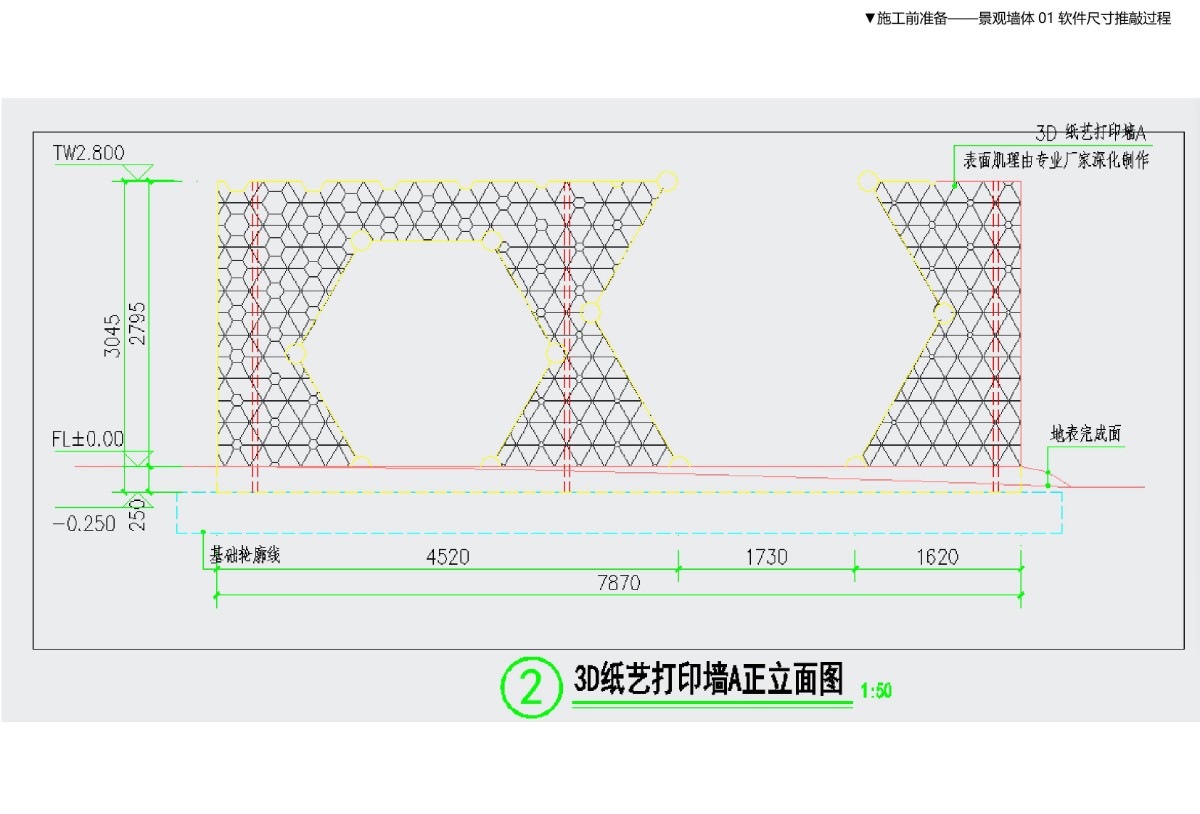Click the overall dimension '7870'
This screenshot has height=814, width=1200.
(618, 583)
